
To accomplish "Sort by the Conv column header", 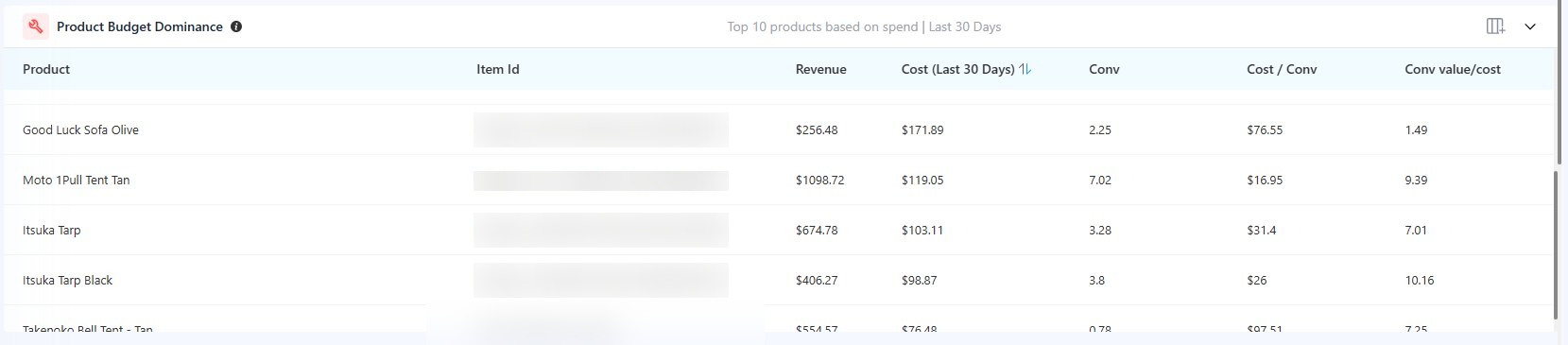I will 1104,69.
